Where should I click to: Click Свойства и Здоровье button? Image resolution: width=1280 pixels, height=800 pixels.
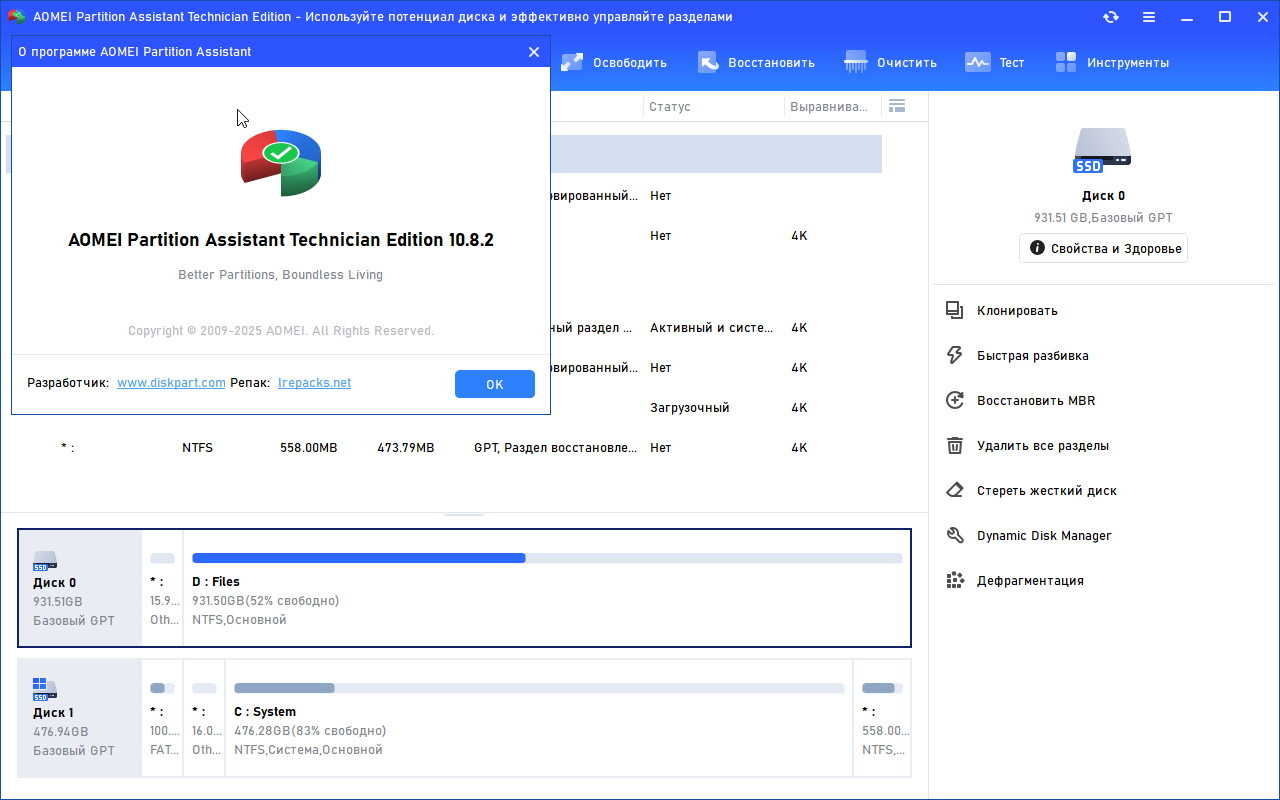(x=1103, y=248)
